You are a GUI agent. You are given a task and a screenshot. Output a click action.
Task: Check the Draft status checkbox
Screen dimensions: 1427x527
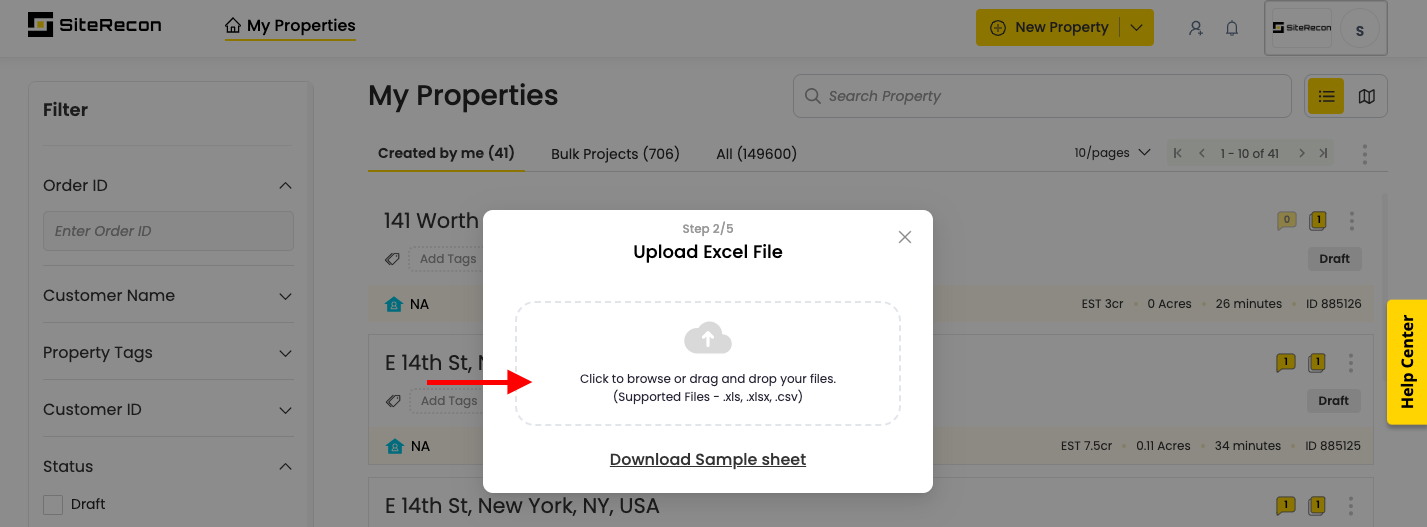pos(53,505)
